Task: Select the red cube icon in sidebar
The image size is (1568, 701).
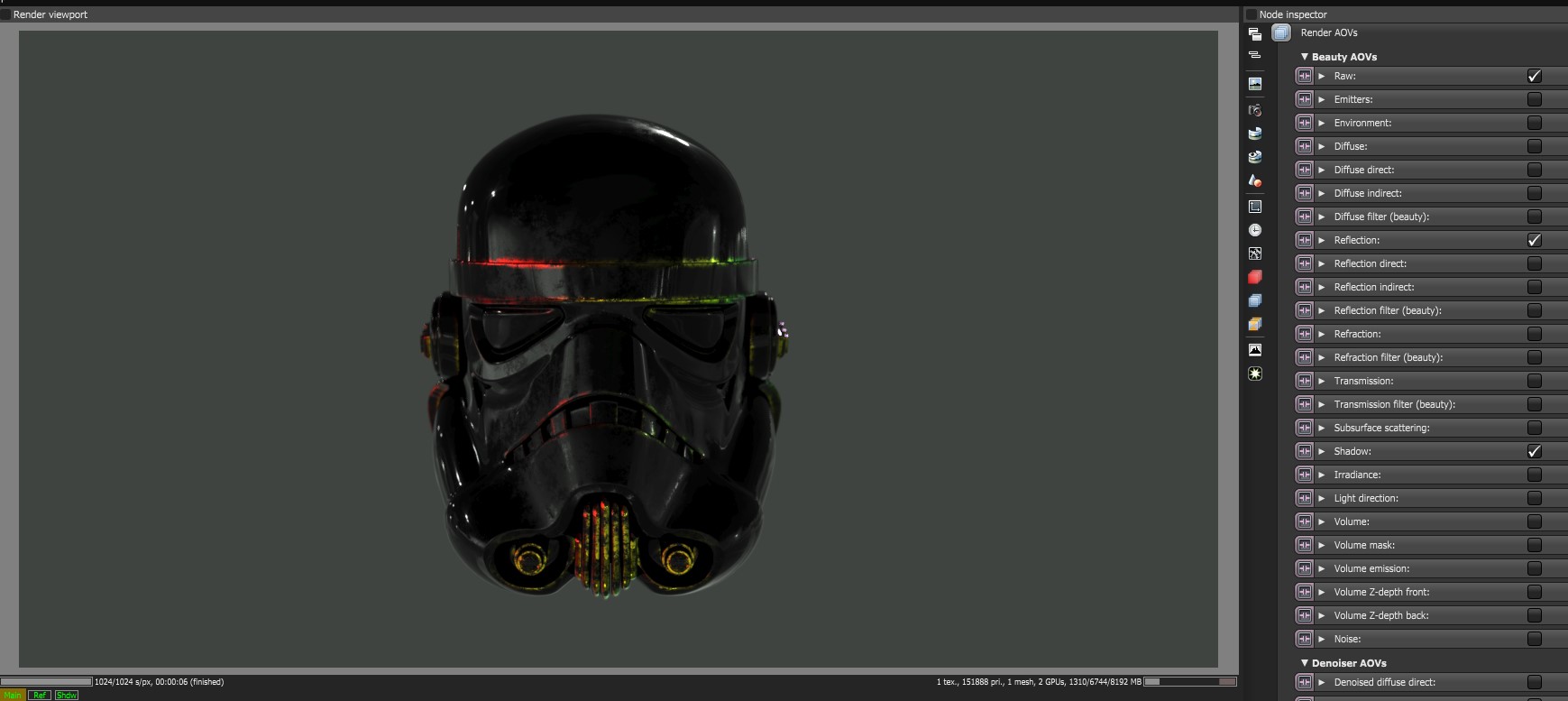Action: coord(1254,277)
